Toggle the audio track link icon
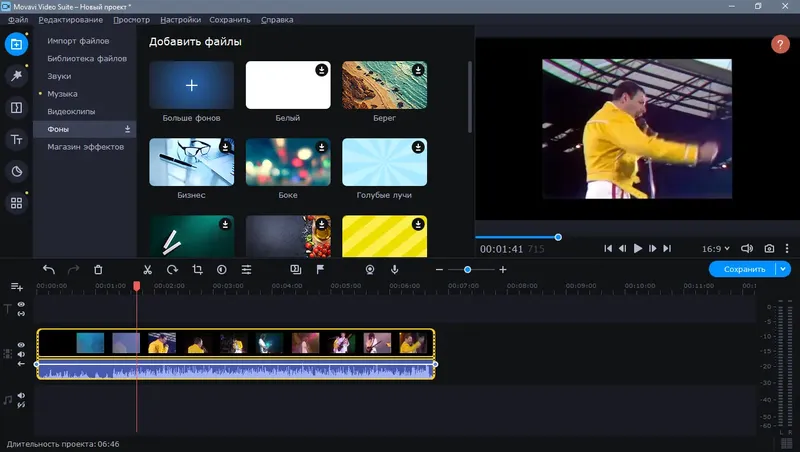This screenshot has height=452, width=800. click(x=21, y=405)
